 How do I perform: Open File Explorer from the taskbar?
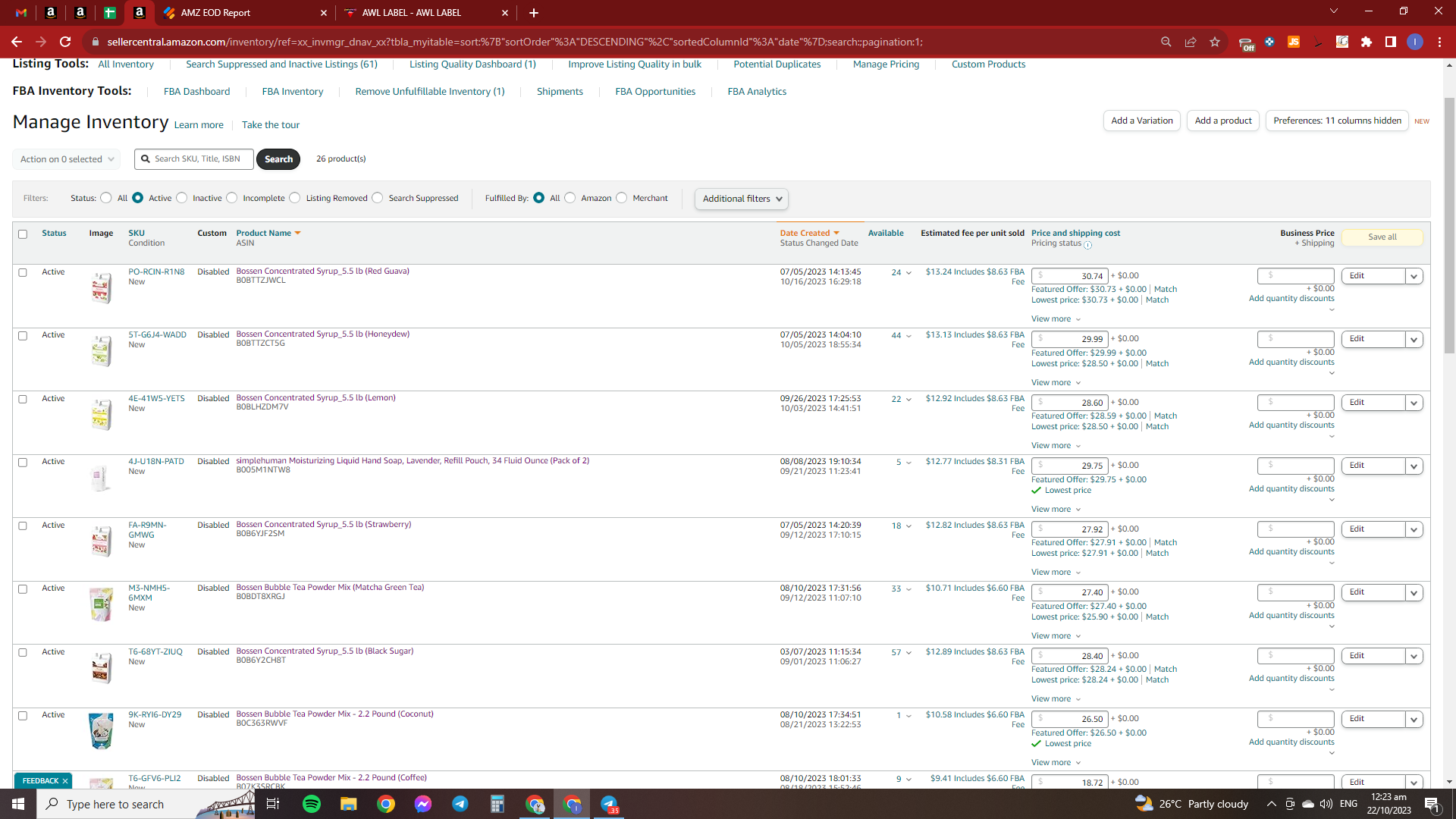(349, 804)
